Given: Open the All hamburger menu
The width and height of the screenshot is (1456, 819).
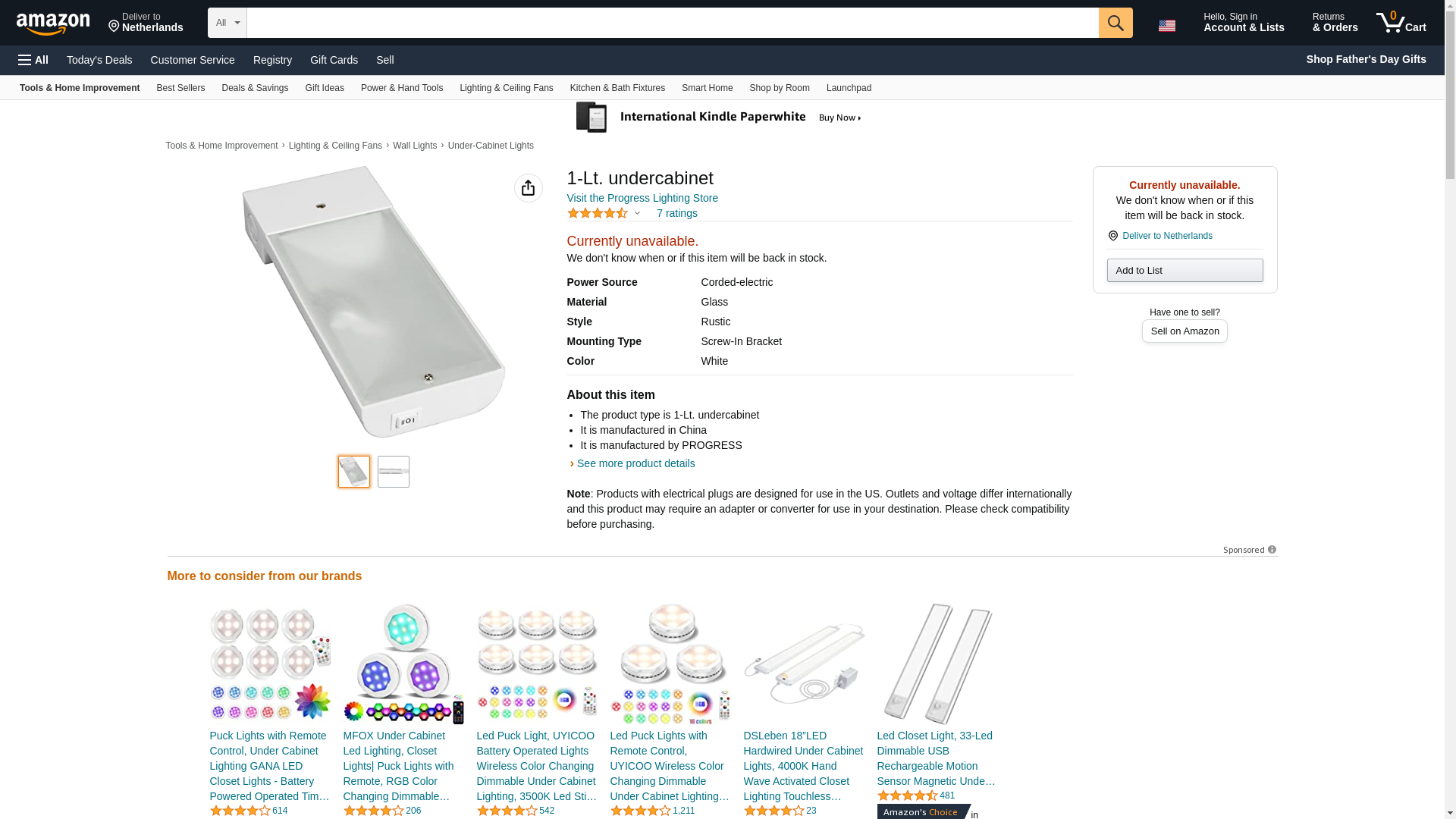Looking at the screenshot, I should click(x=33, y=60).
